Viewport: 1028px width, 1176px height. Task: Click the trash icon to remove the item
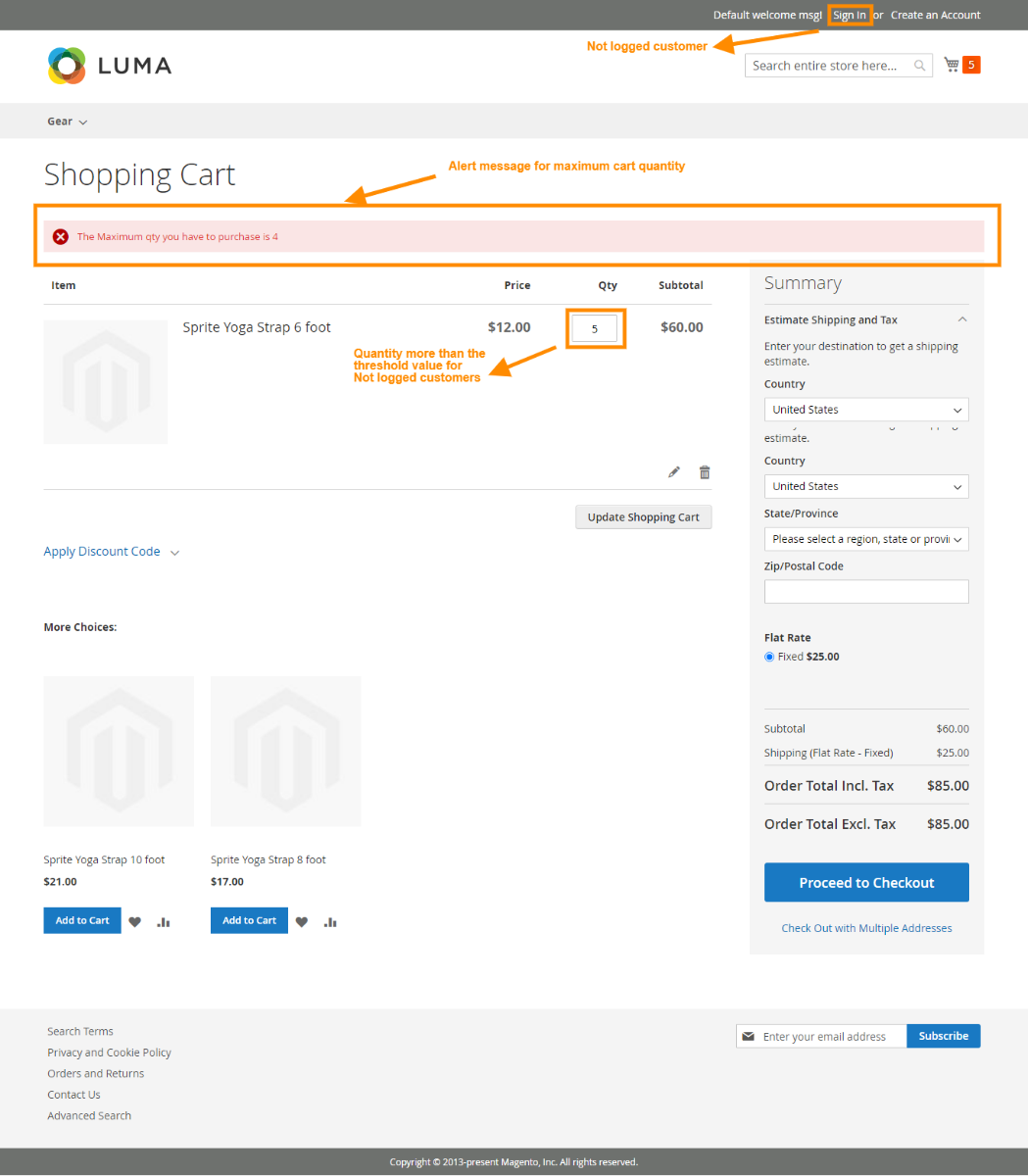704,471
